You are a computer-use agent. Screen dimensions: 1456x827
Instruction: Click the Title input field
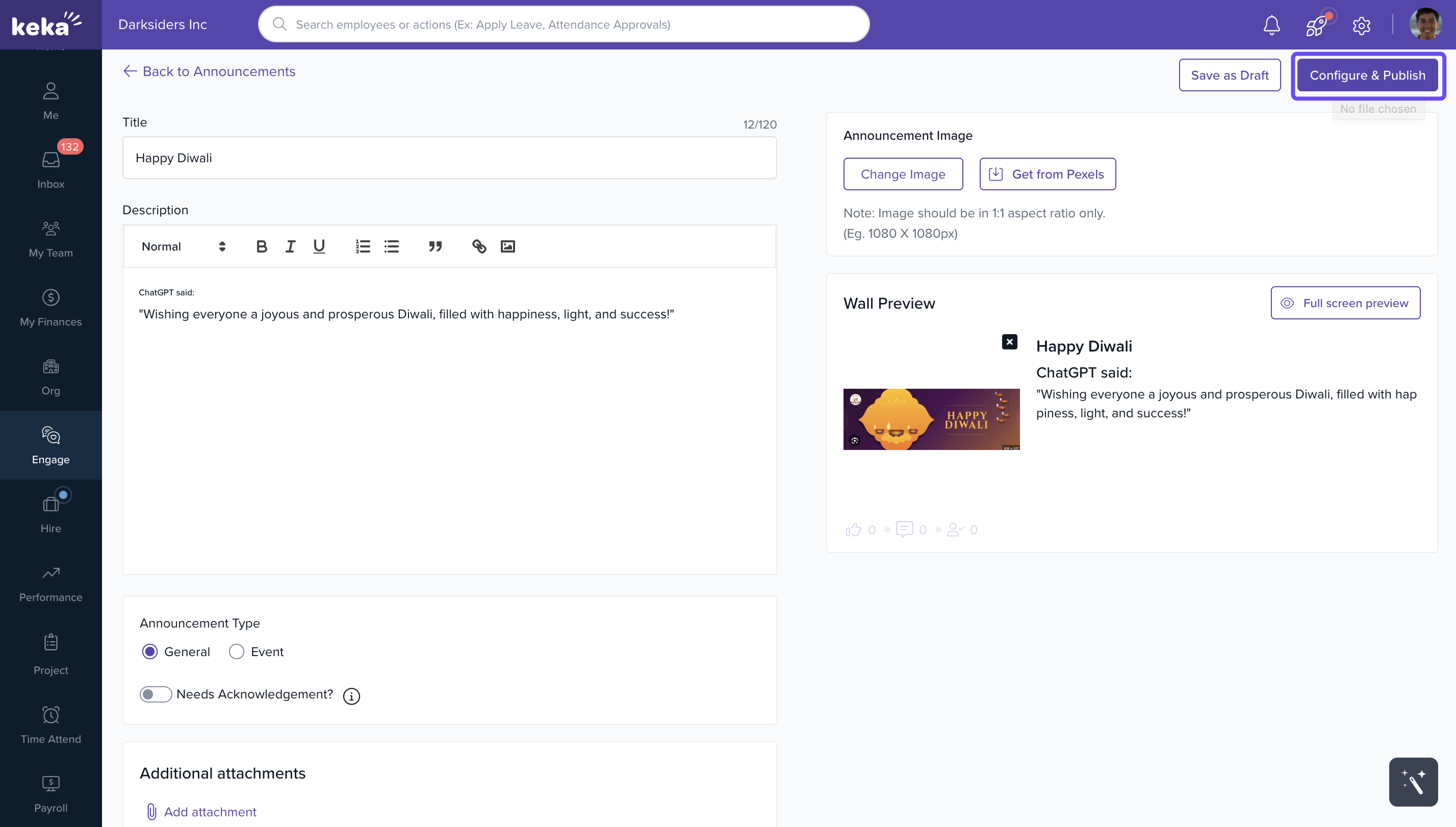pos(449,158)
